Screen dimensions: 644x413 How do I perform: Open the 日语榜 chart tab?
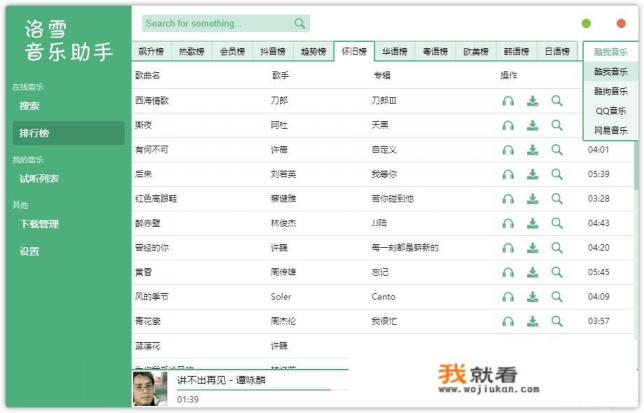tap(557, 51)
